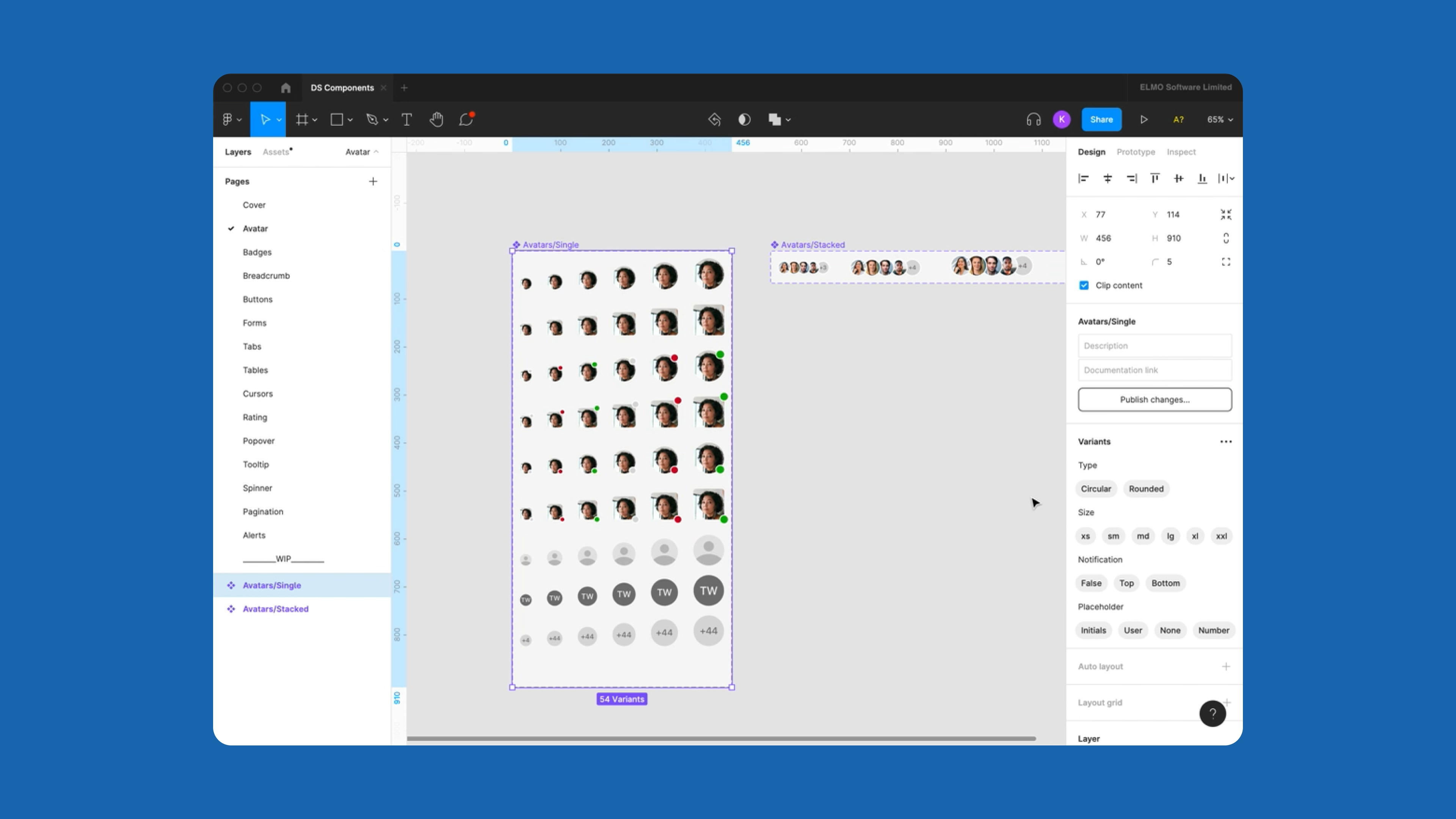Add Auto layout with plus button
Image resolution: width=1456 pixels, height=819 pixels.
pos(1225,667)
